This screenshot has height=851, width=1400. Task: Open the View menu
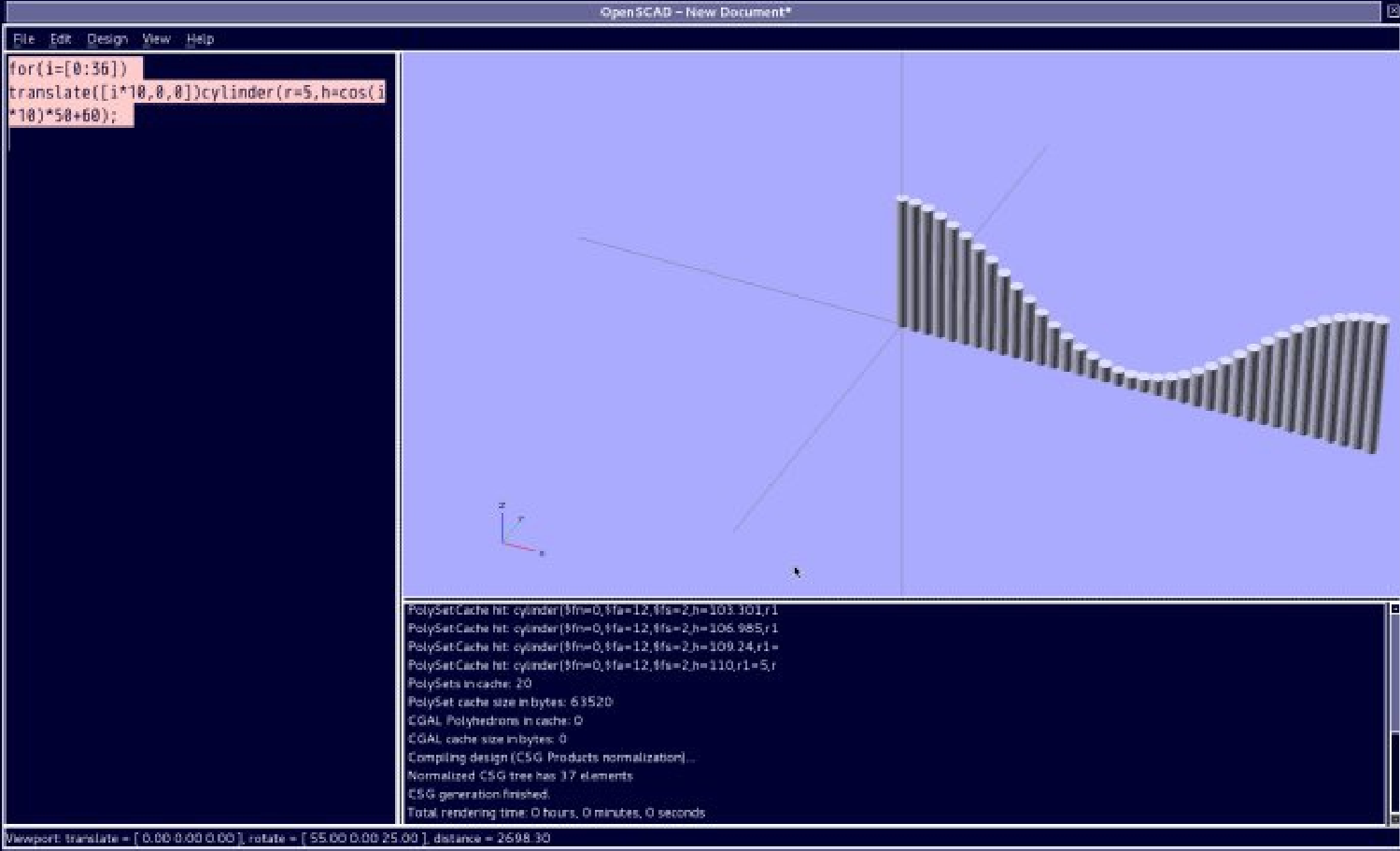(x=156, y=39)
